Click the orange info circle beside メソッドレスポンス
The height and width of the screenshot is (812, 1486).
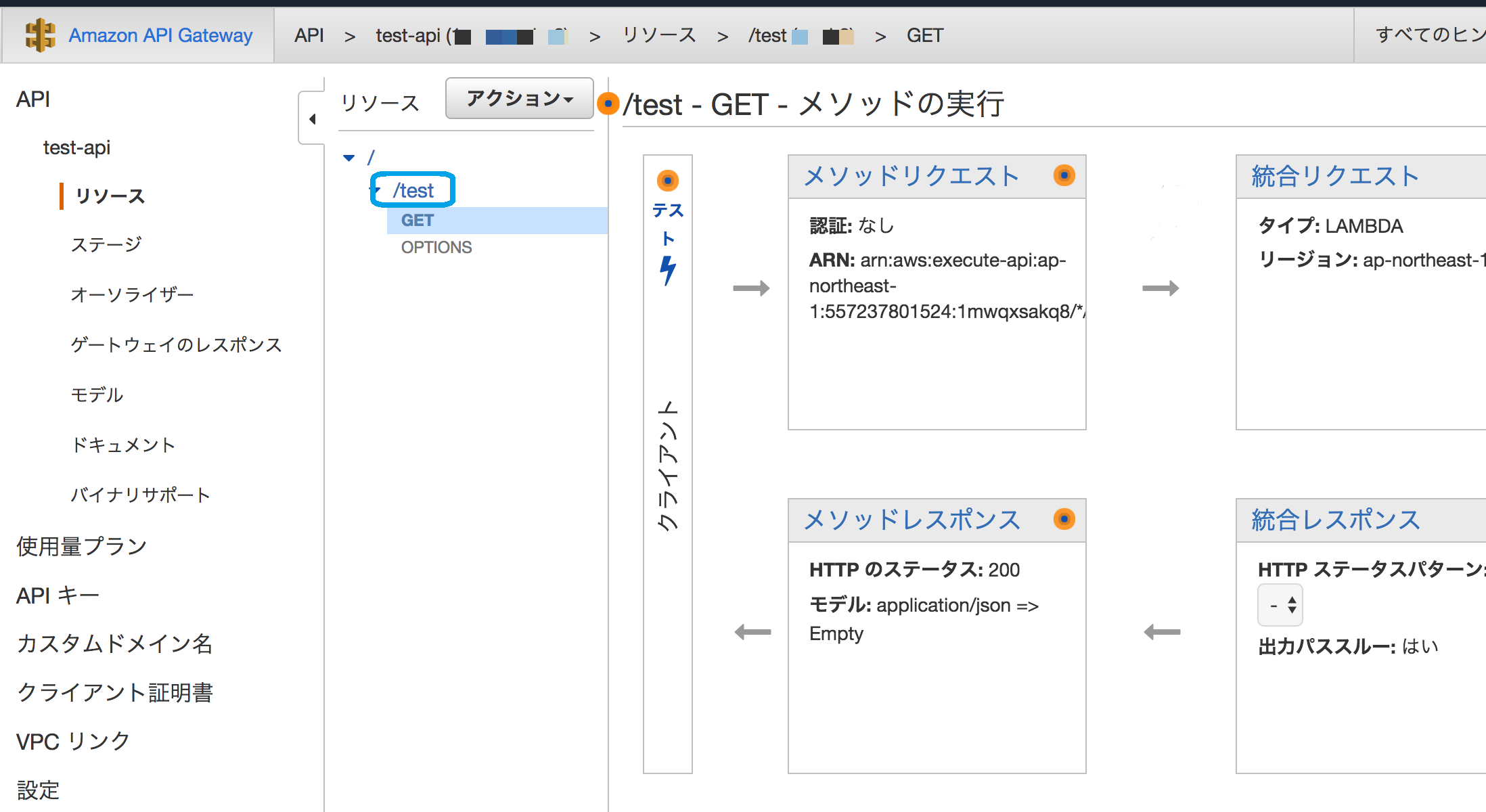[x=1064, y=520]
